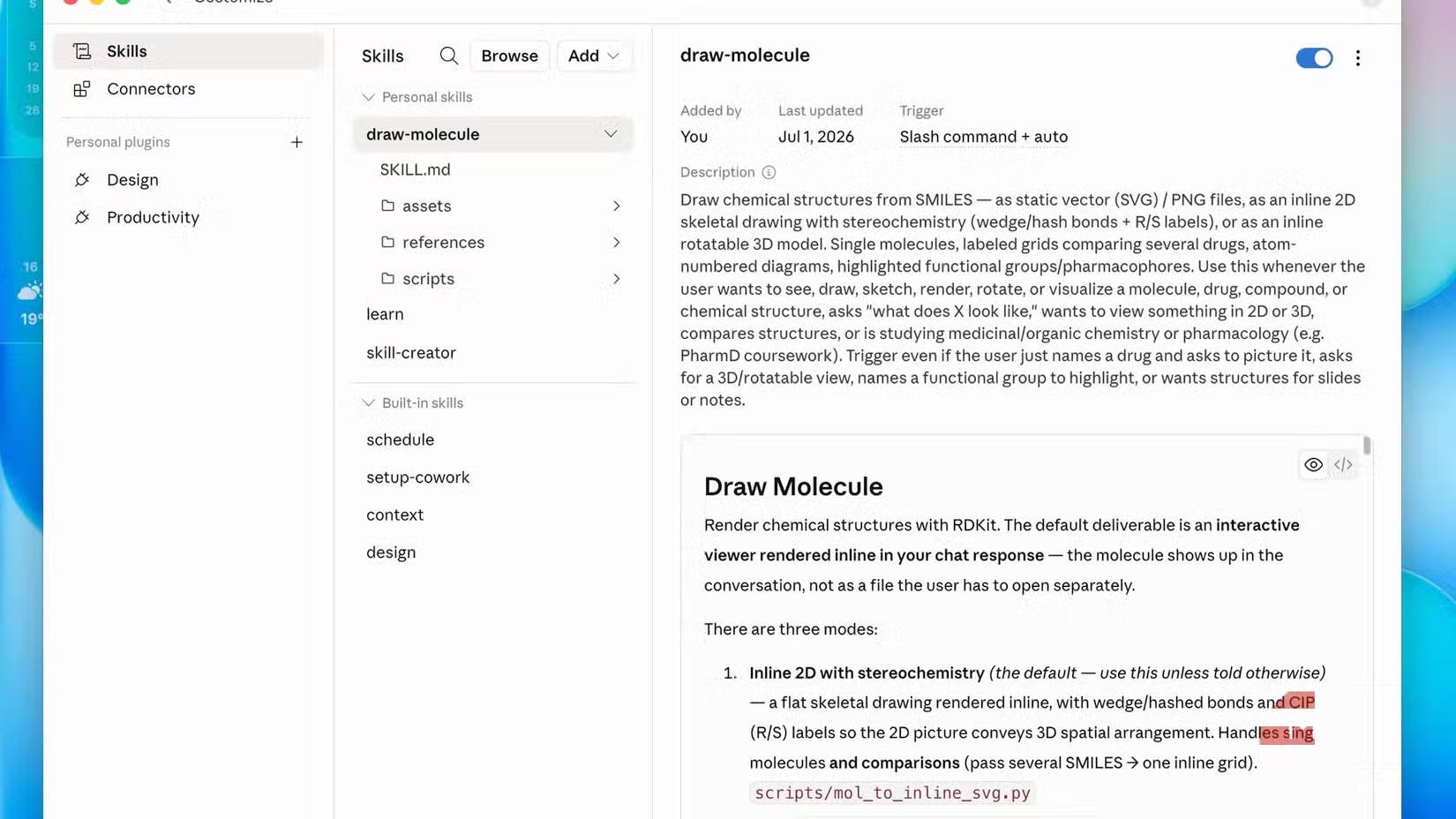Click the search skills magnifier icon
Screen dimensions: 1456x819
[448, 56]
